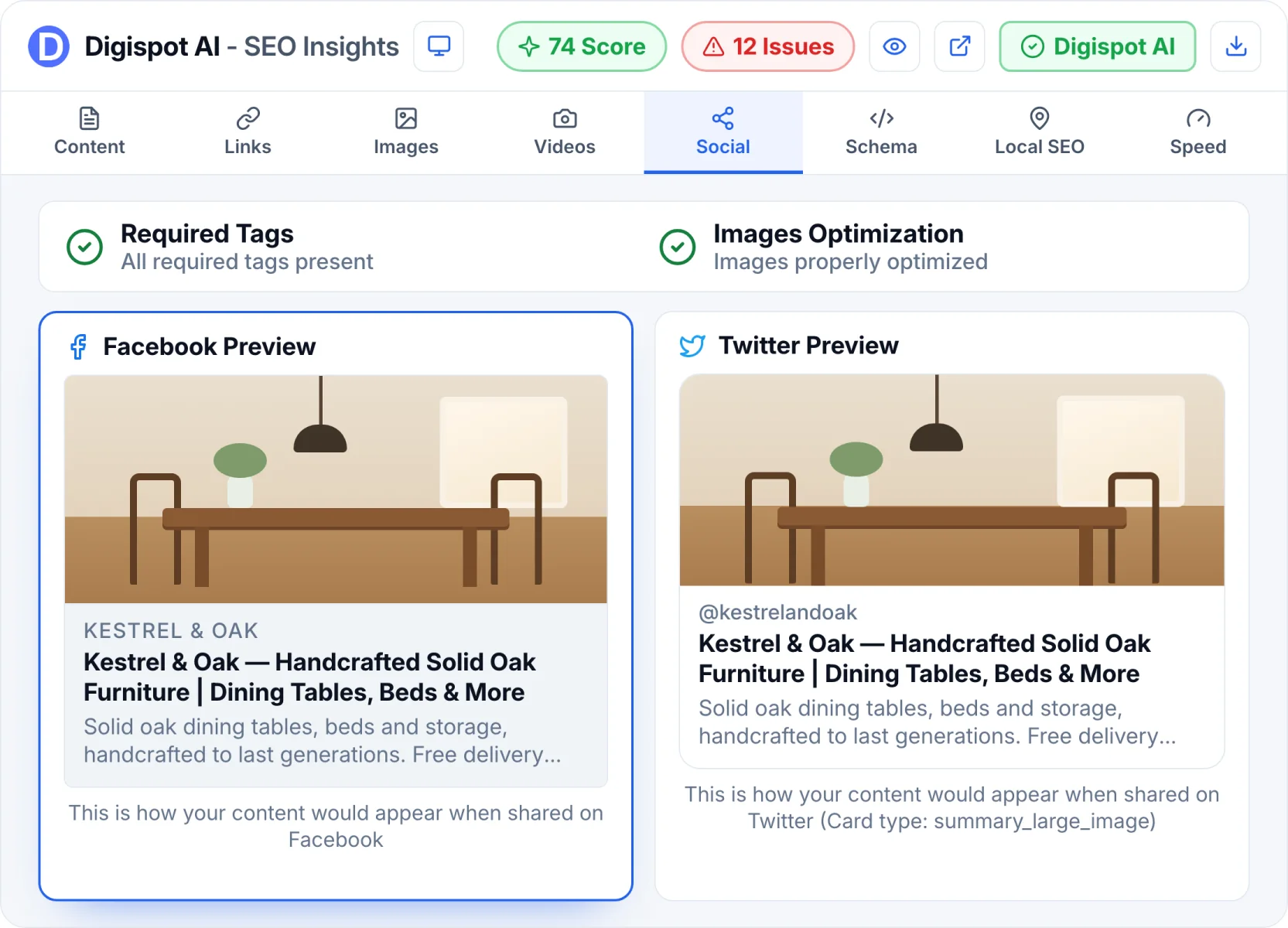Image resolution: width=1288 pixels, height=928 pixels.
Task: Open the 74 Score badge
Action: (582, 46)
